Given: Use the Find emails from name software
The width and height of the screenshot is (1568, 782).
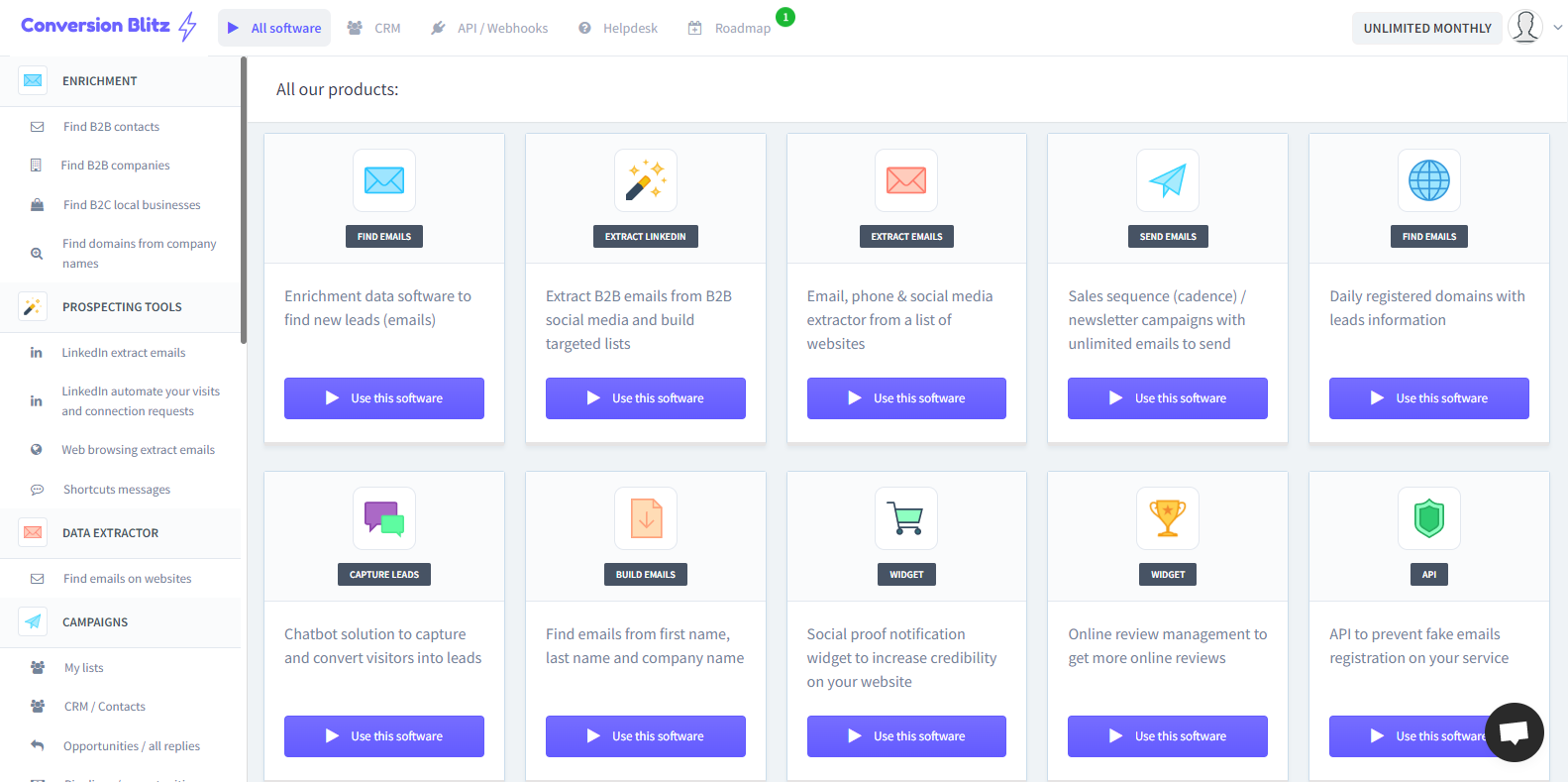Looking at the screenshot, I should (x=646, y=736).
